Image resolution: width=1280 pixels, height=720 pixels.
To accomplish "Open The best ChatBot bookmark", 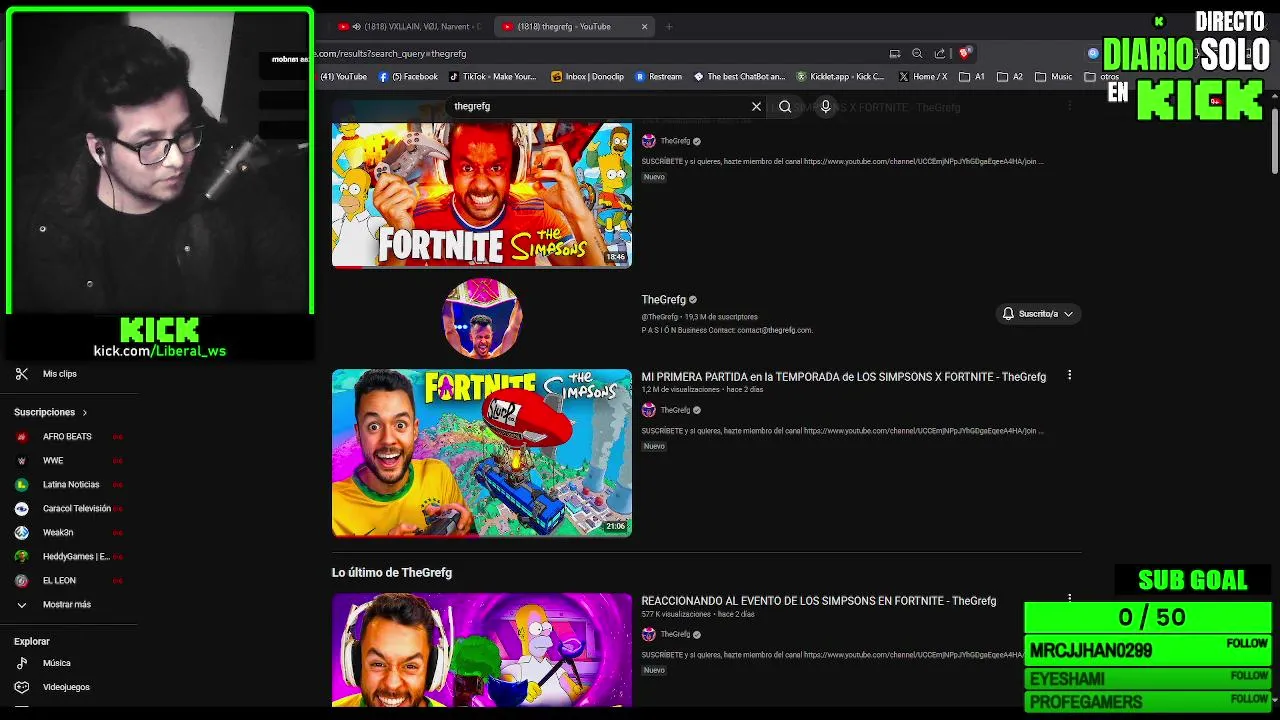I will 739,77.
